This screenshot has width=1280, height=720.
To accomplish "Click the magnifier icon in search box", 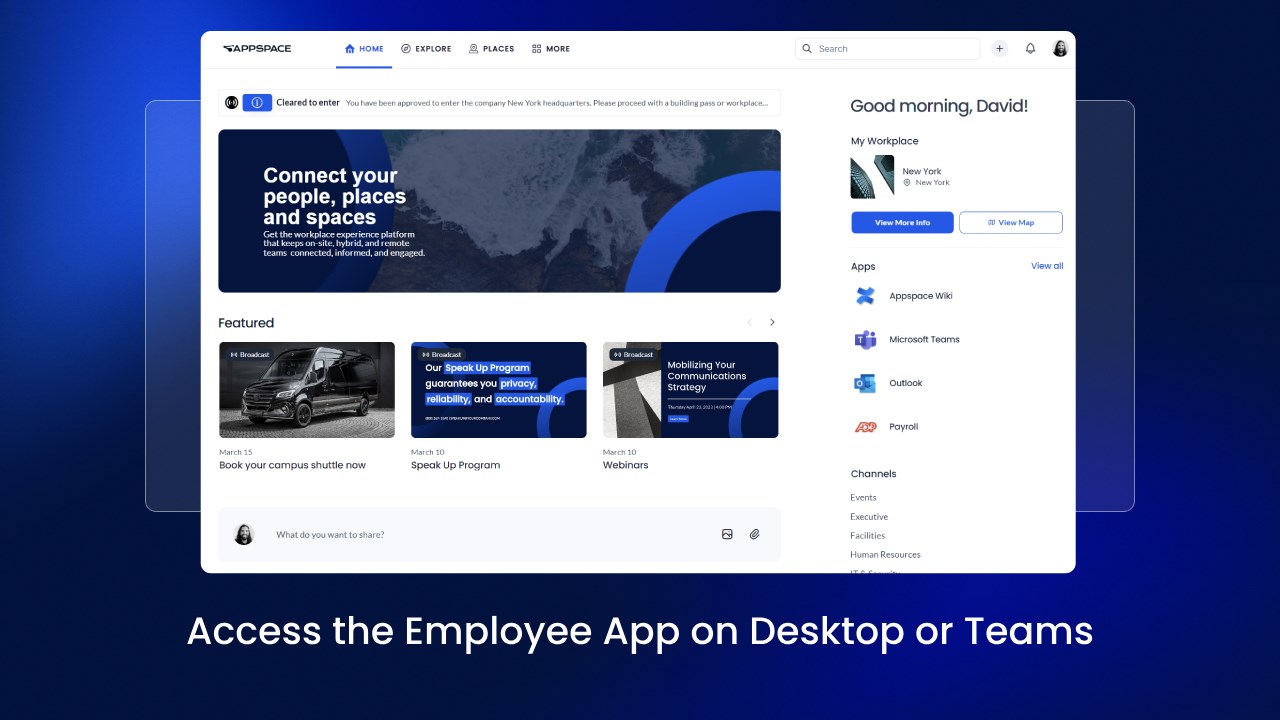I will (807, 48).
